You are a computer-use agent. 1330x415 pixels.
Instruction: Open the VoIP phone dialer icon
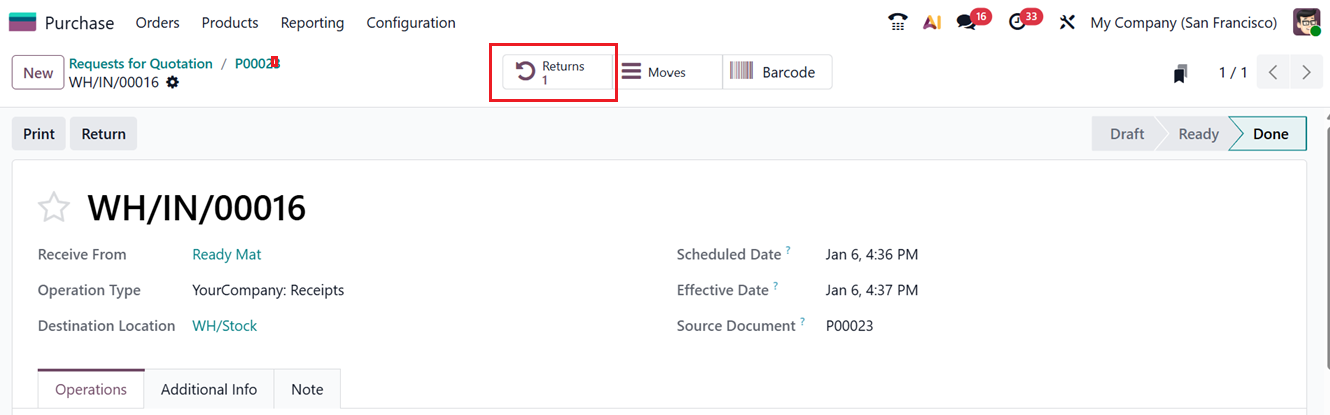tap(897, 22)
